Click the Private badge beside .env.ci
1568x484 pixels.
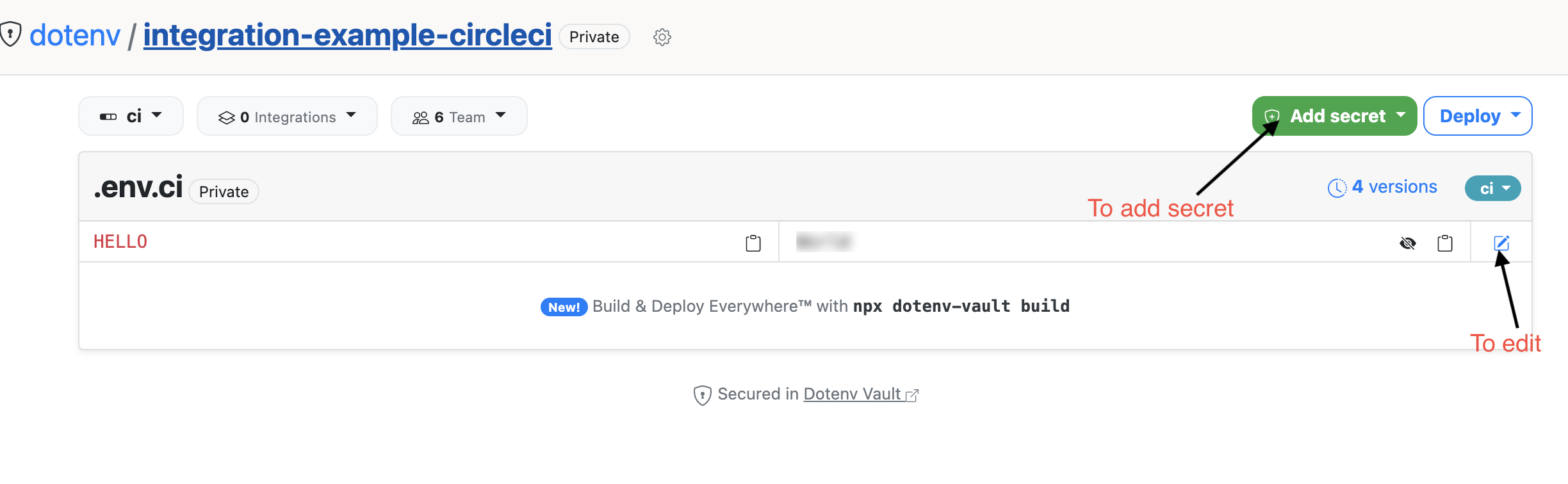click(224, 191)
